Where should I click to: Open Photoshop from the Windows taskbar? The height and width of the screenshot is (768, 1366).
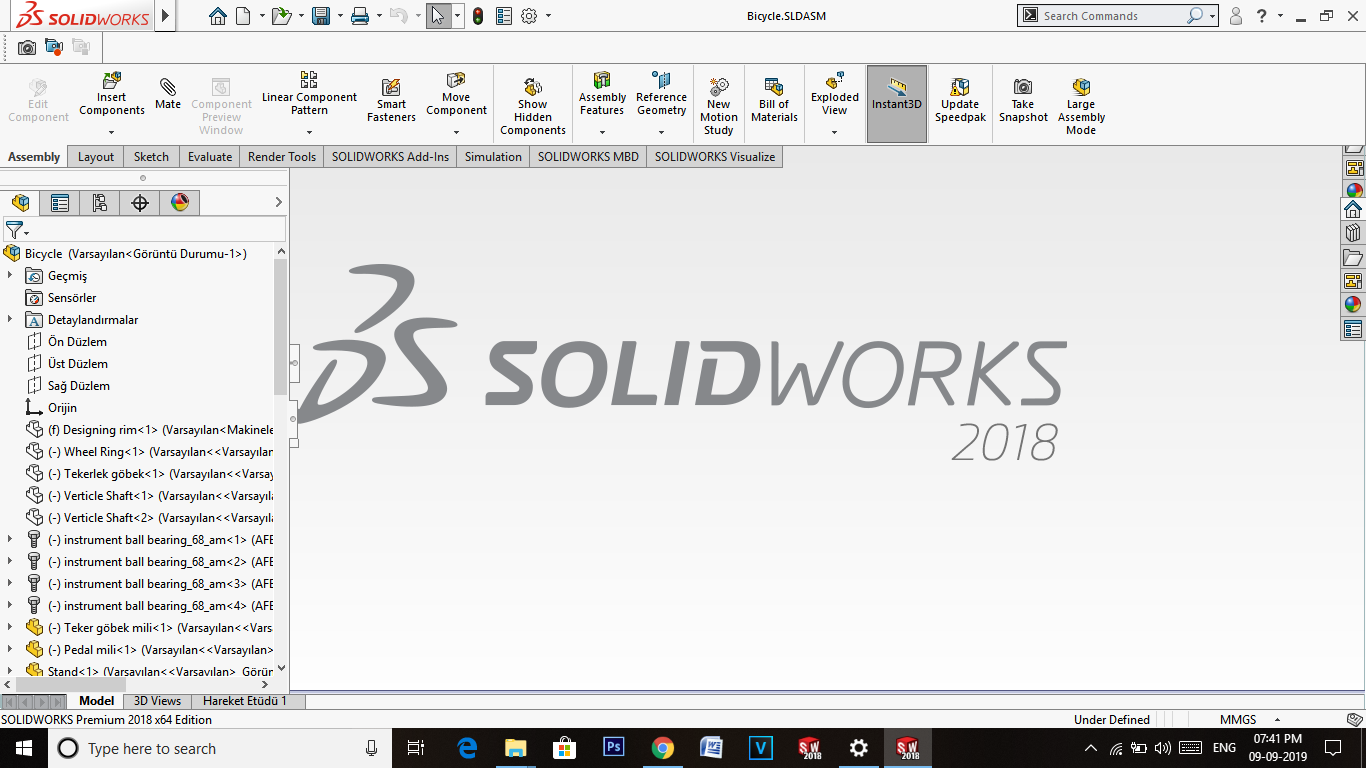pos(613,748)
